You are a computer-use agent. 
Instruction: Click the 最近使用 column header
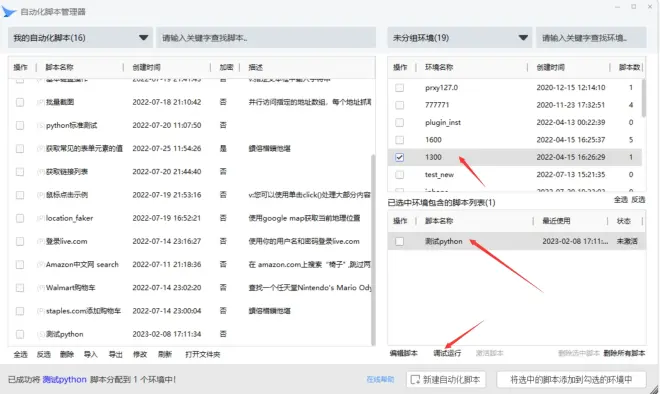pos(556,221)
